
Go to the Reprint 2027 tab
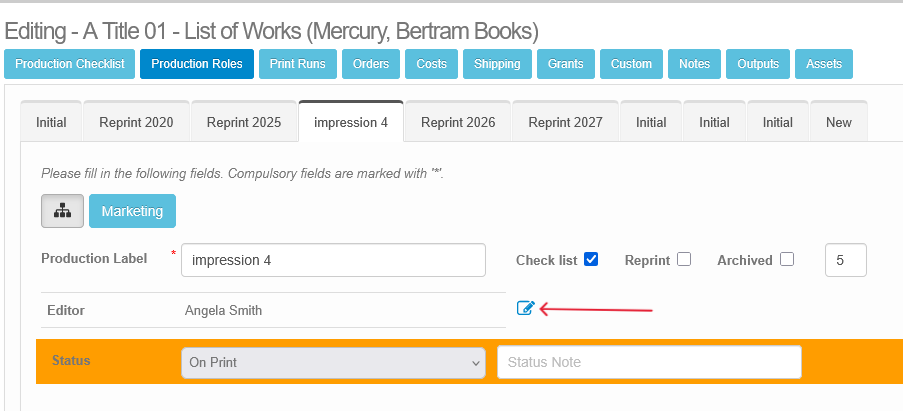click(565, 122)
